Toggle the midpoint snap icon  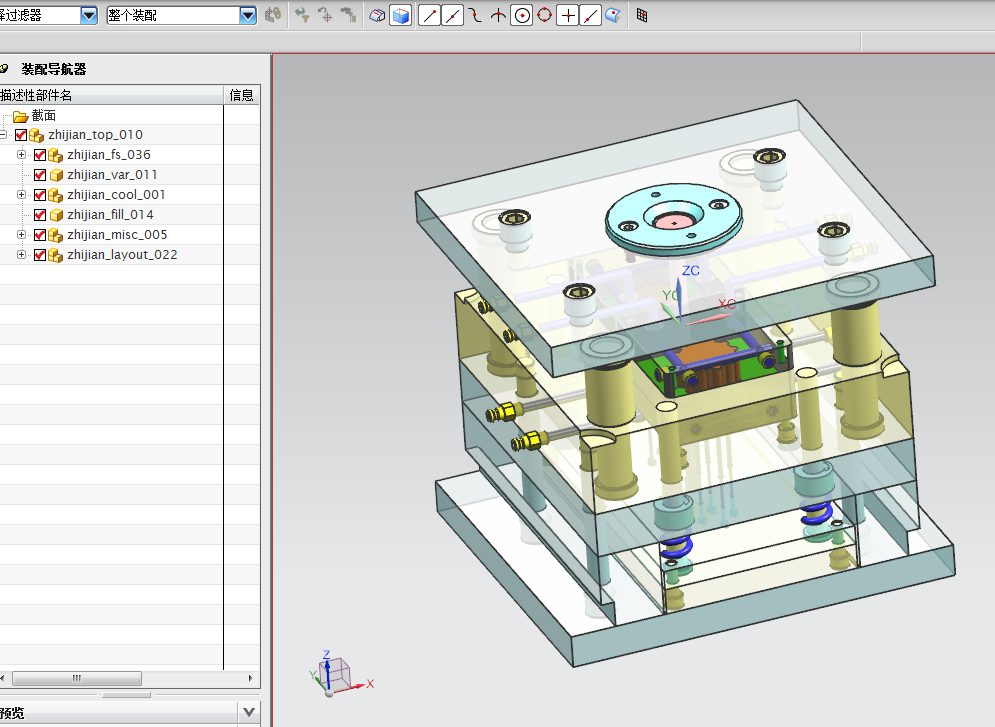pyautogui.click(x=452, y=16)
